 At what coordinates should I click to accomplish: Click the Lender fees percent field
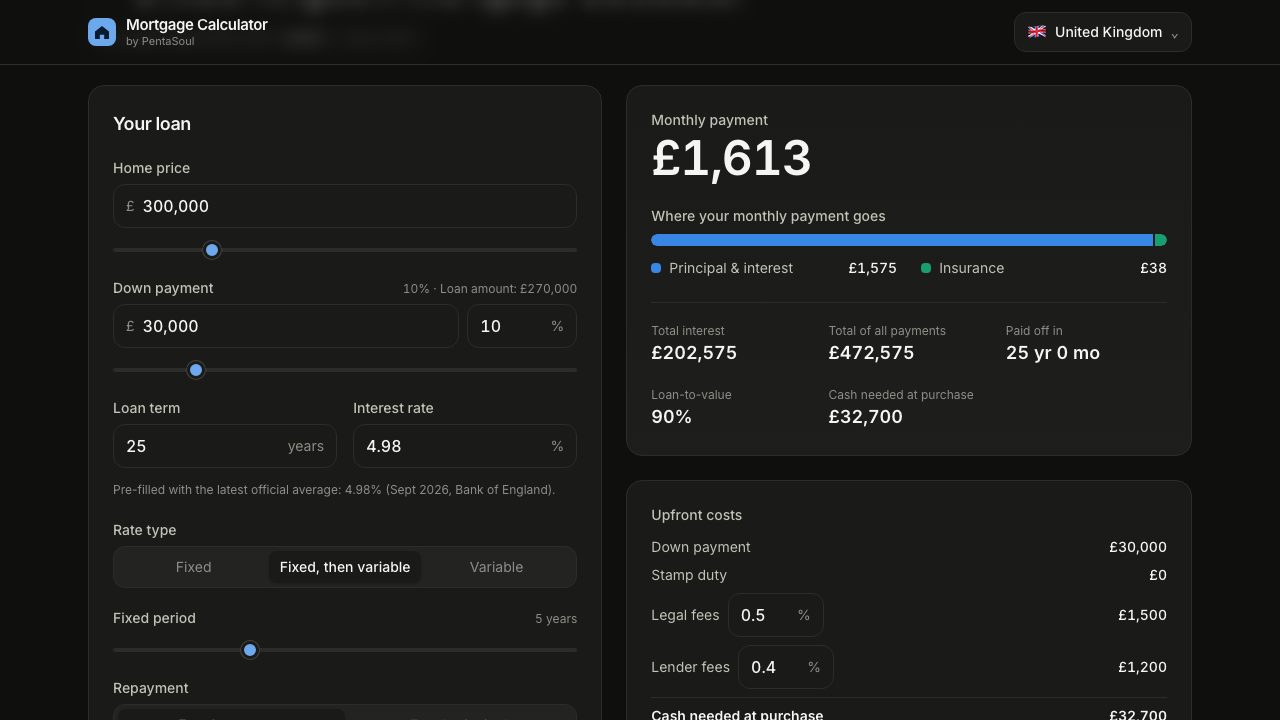(x=786, y=667)
